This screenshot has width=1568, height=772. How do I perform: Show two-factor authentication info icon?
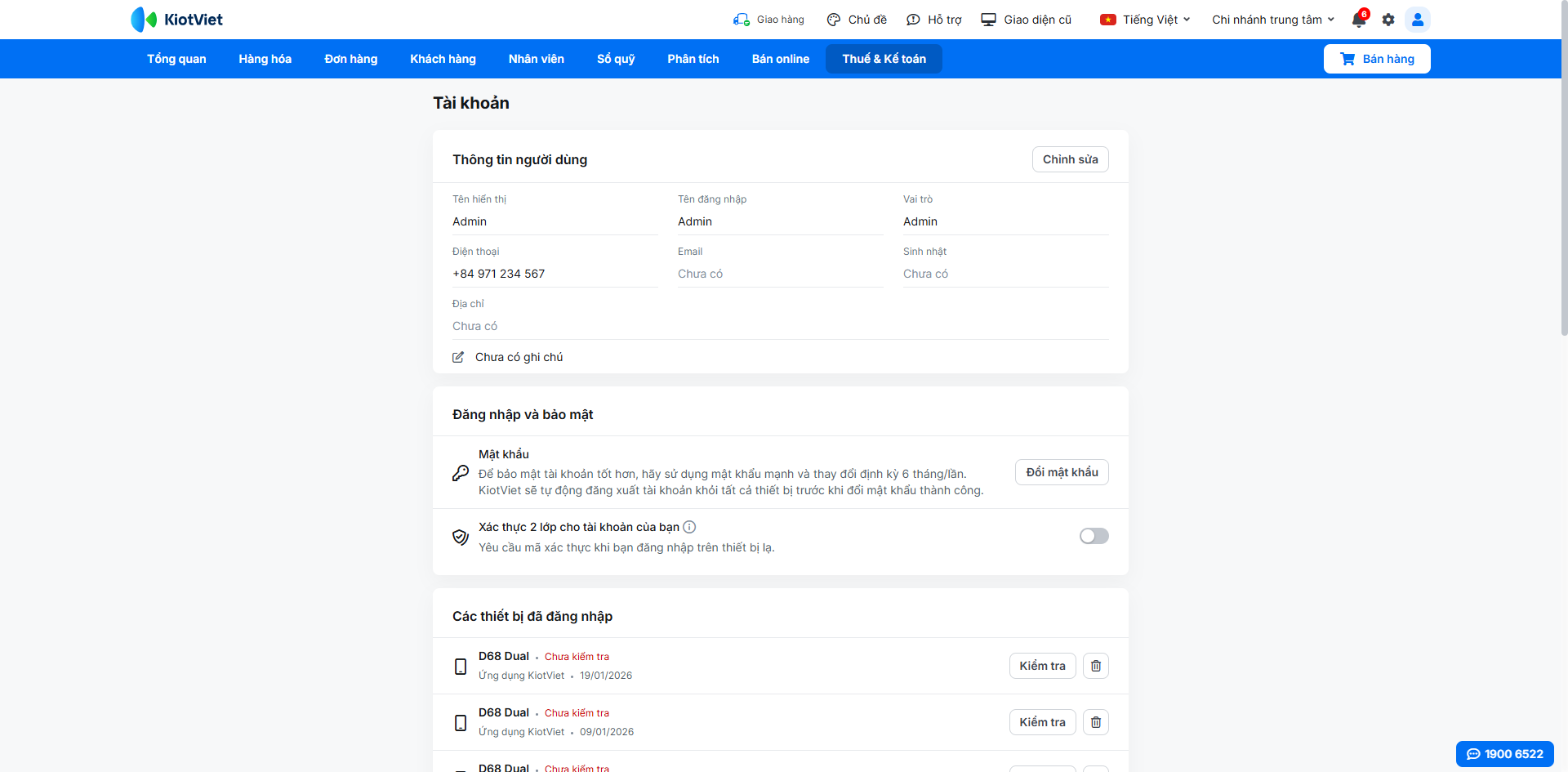689,527
